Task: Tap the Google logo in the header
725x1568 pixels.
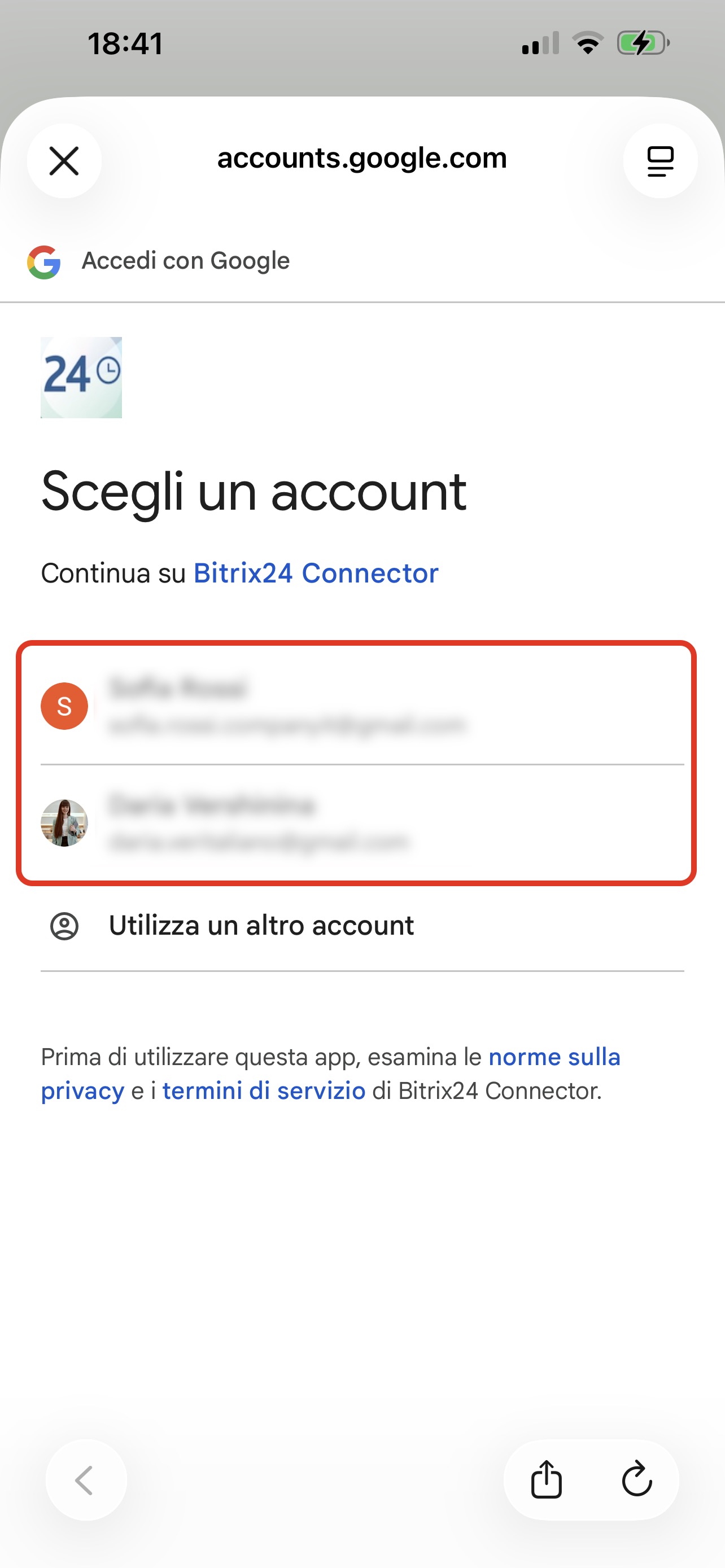Action: pyautogui.click(x=44, y=262)
